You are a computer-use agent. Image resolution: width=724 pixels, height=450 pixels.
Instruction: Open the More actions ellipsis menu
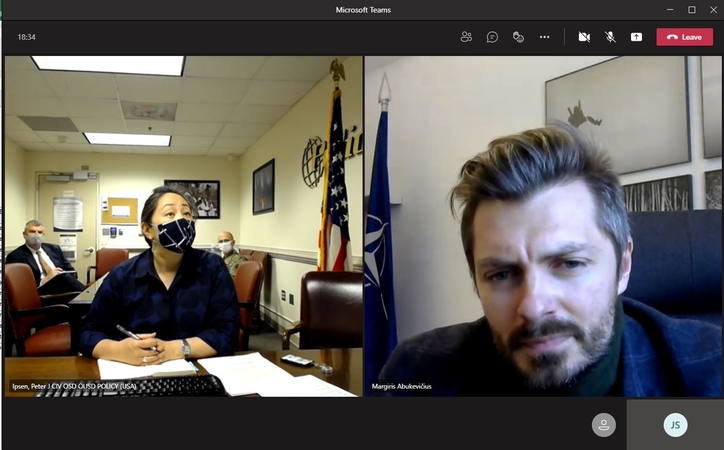pyautogui.click(x=545, y=37)
